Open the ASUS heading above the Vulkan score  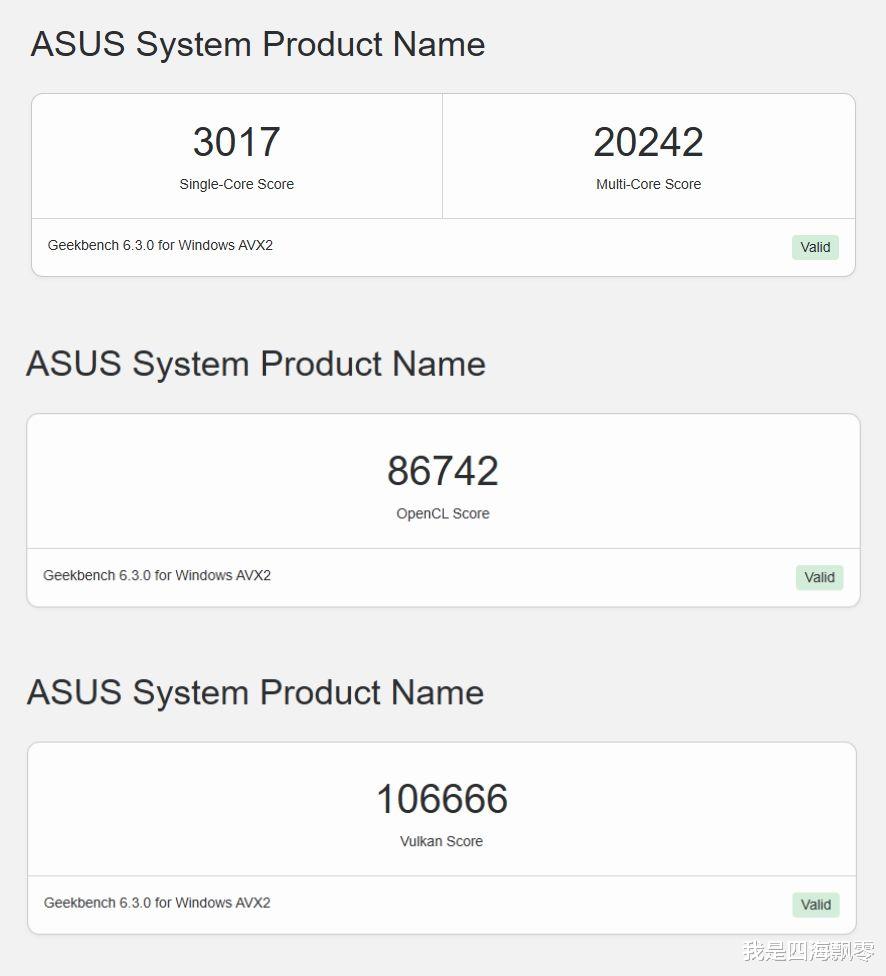[255, 691]
